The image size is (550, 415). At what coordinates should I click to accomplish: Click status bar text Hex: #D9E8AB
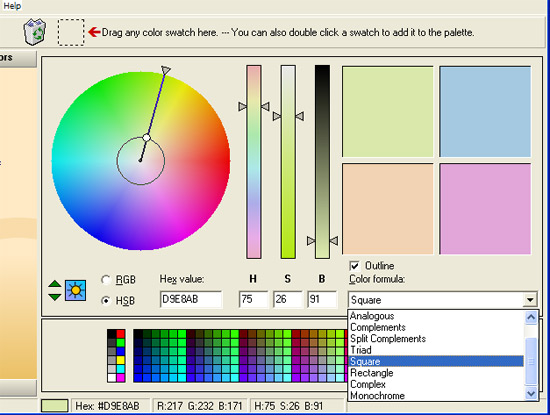point(107,406)
